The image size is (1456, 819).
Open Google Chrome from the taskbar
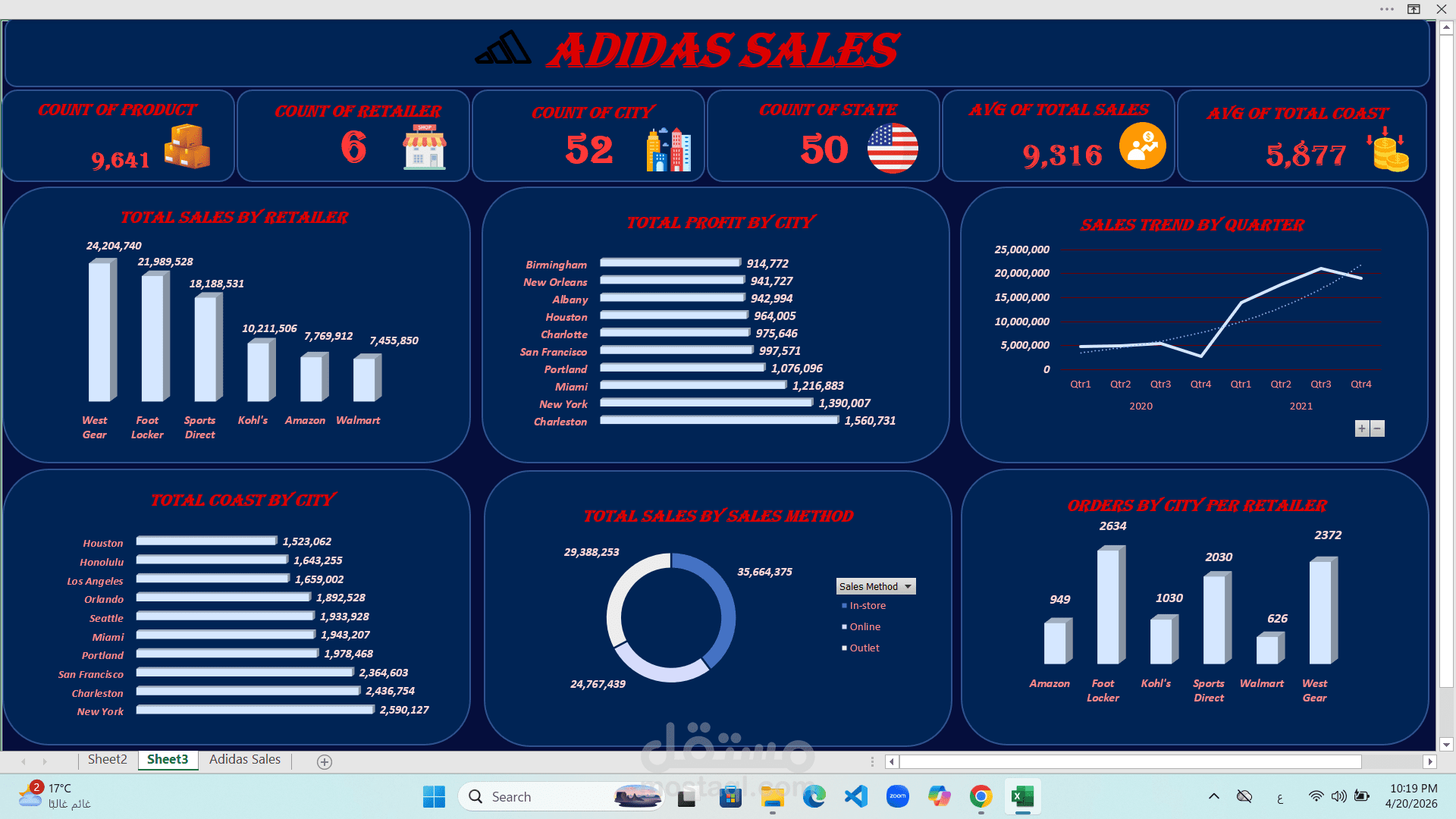click(x=981, y=797)
